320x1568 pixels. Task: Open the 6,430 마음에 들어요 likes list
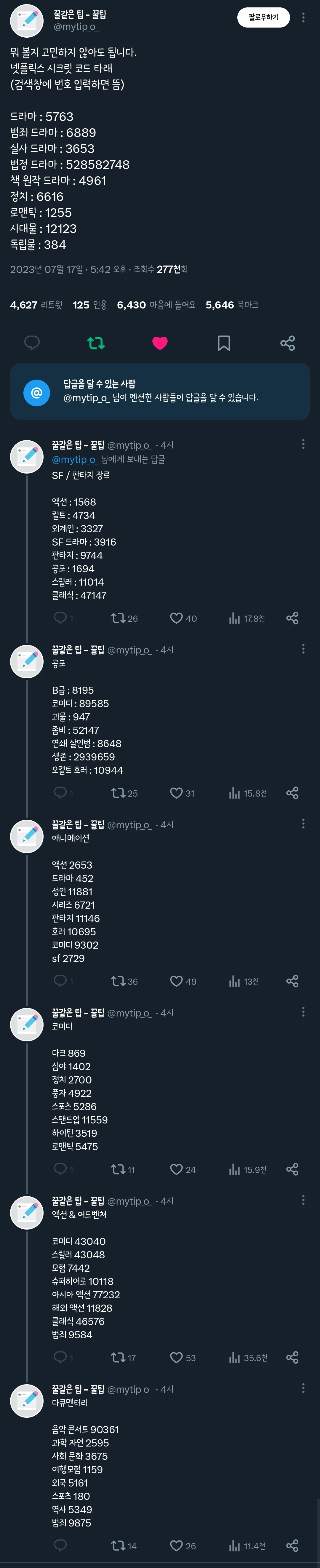156,305
